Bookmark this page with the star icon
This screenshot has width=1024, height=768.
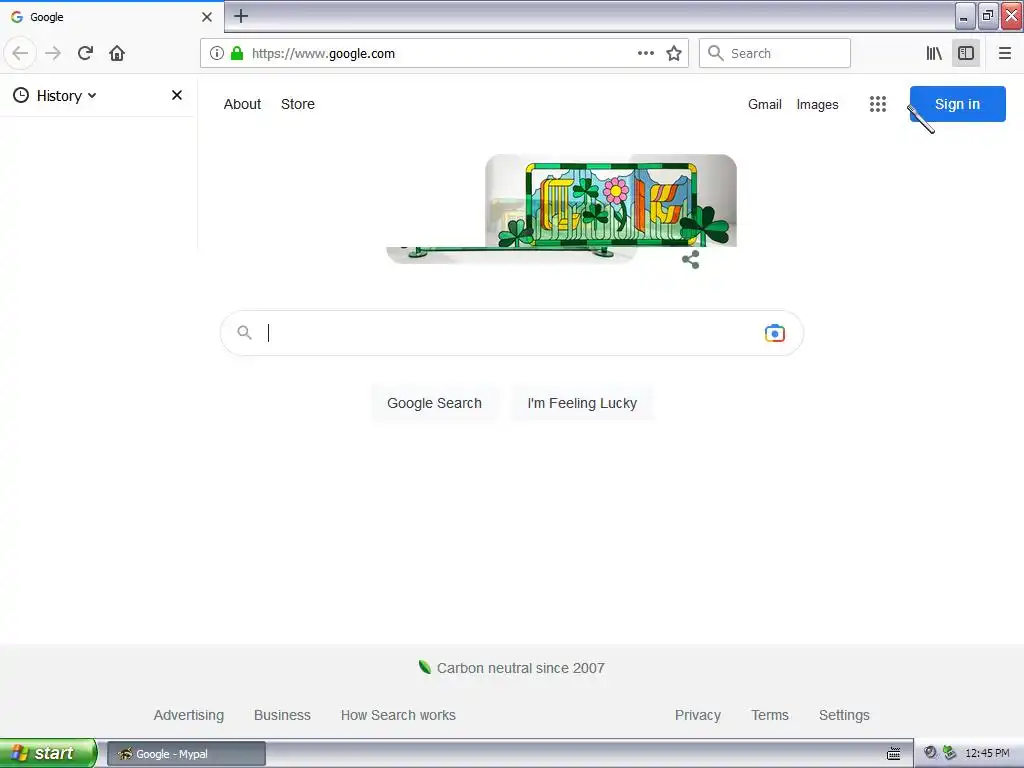tap(674, 53)
